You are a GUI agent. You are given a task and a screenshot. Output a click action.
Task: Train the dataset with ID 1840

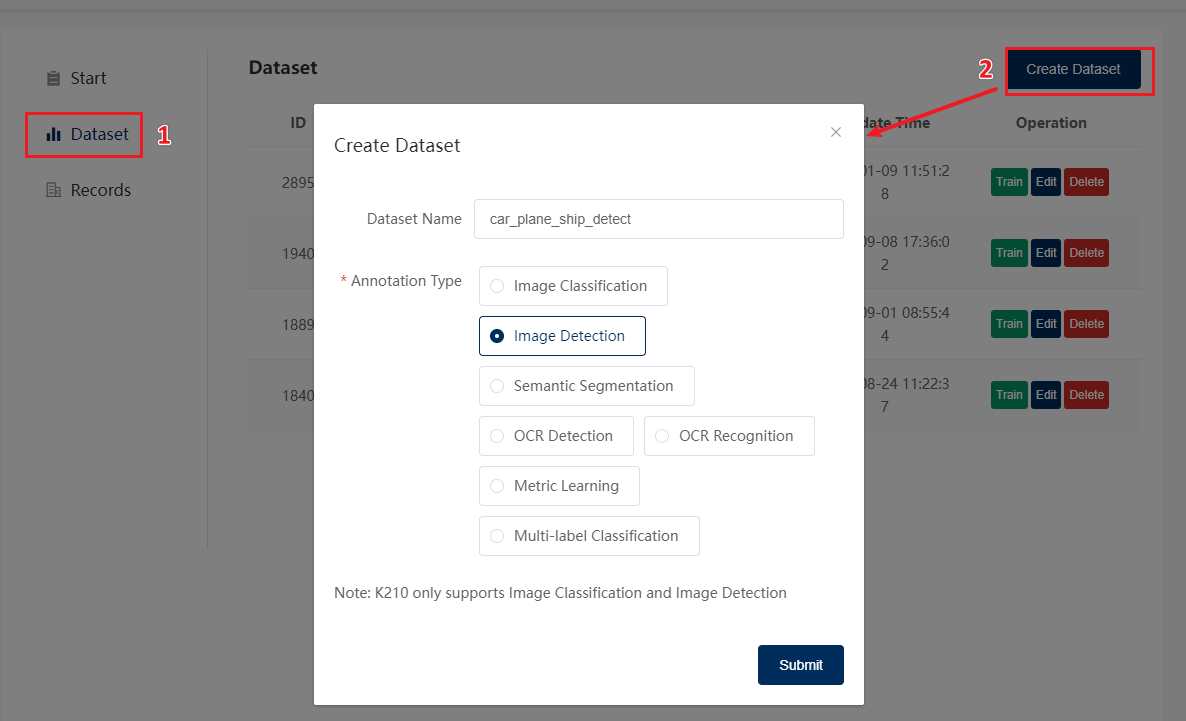(x=1009, y=396)
